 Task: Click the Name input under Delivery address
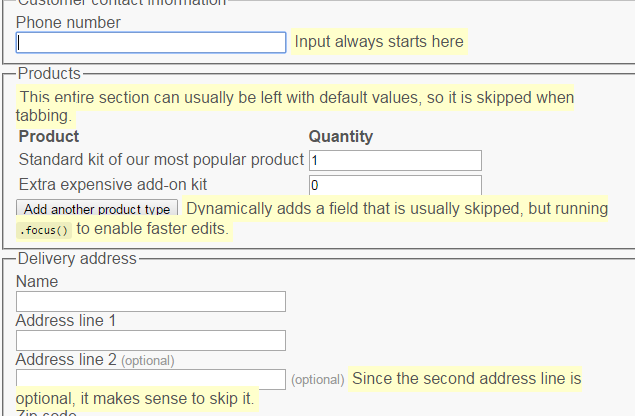pos(151,301)
